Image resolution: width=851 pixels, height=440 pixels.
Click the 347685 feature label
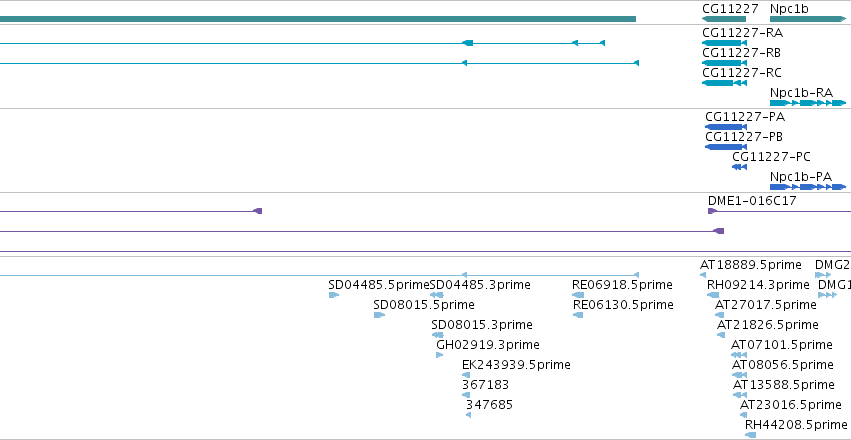tap(490, 405)
